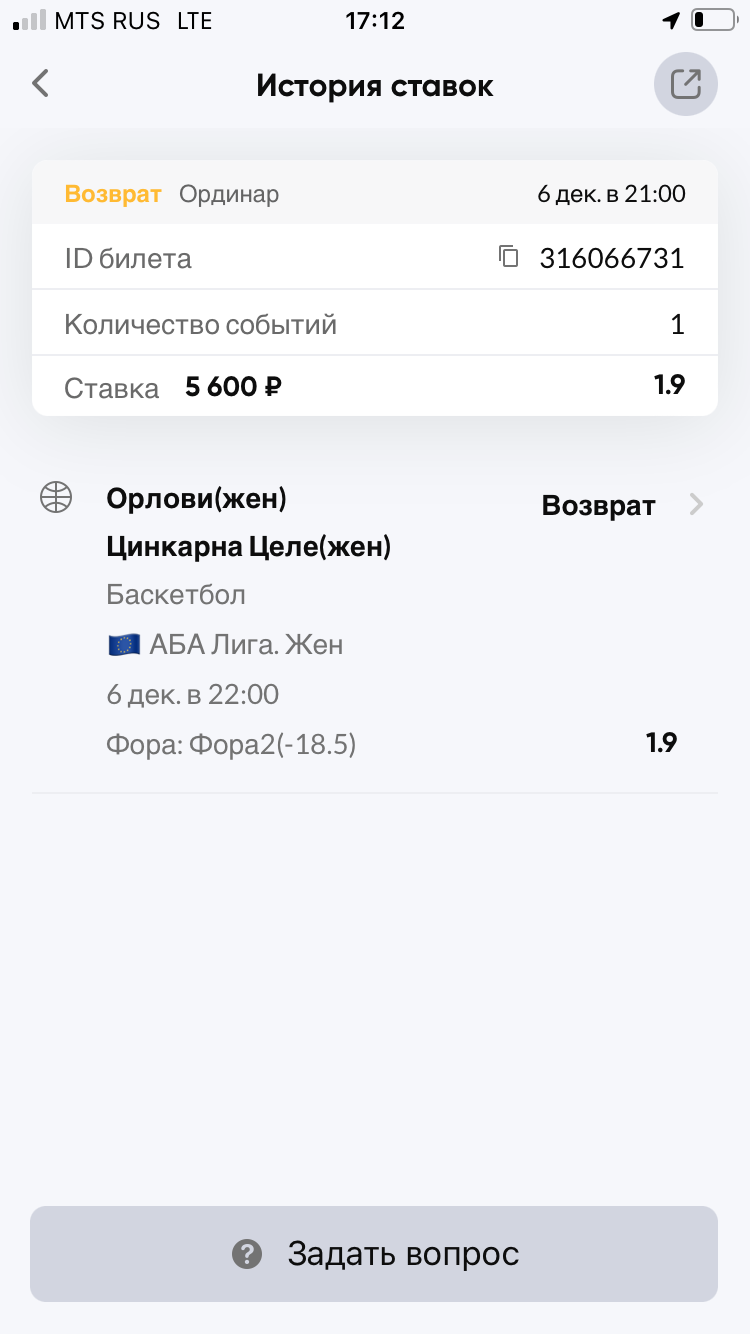Tap the question mark icon
Viewport: 750px width, 1334px height.
coord(246,1253)
